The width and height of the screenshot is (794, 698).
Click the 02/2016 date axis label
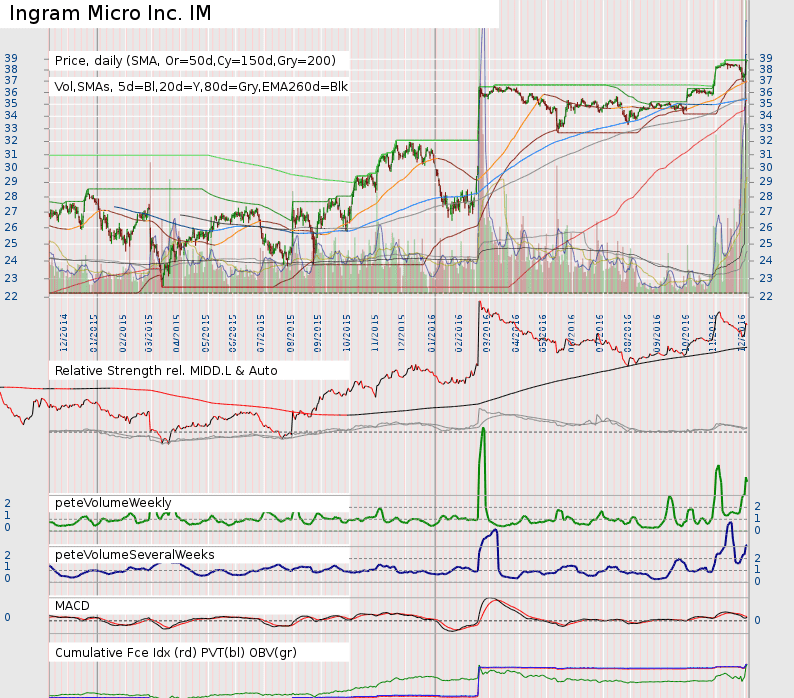point(459,333)
